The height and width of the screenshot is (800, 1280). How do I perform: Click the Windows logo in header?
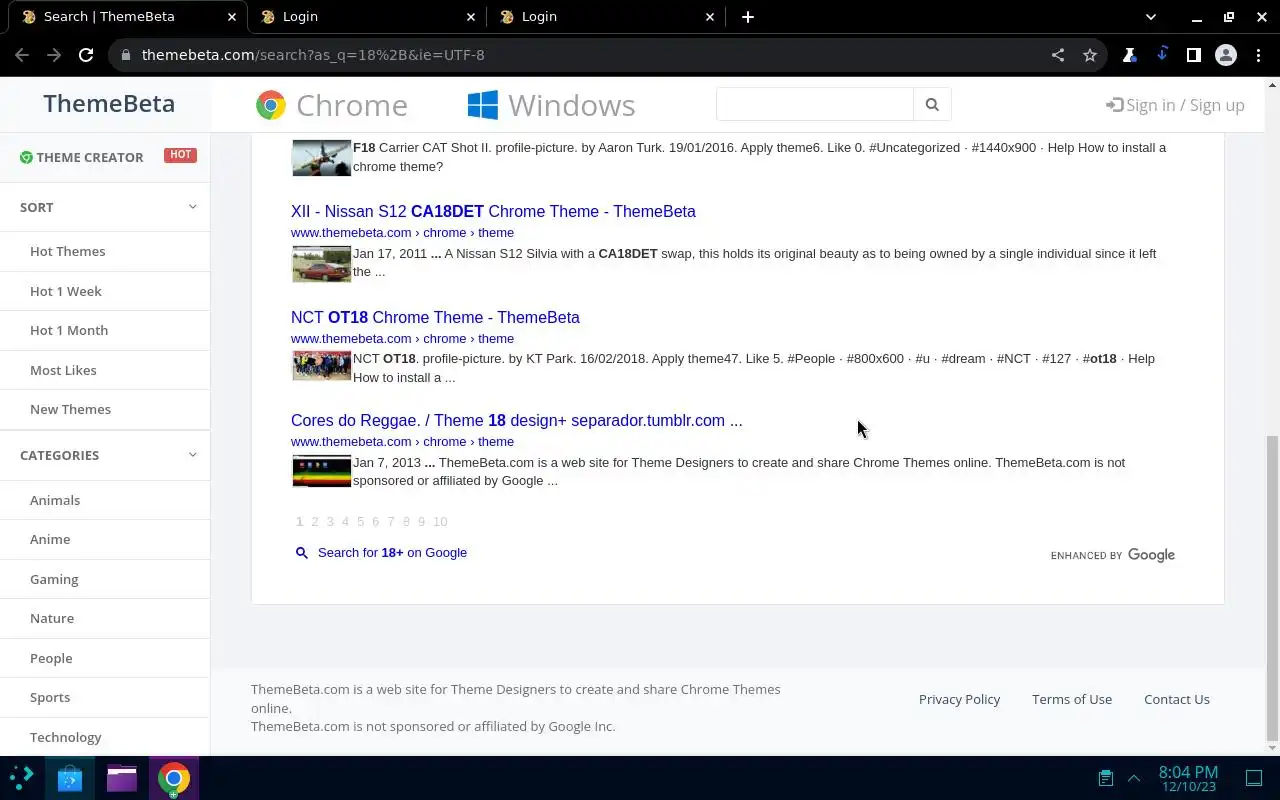click(x=483, y=105)
